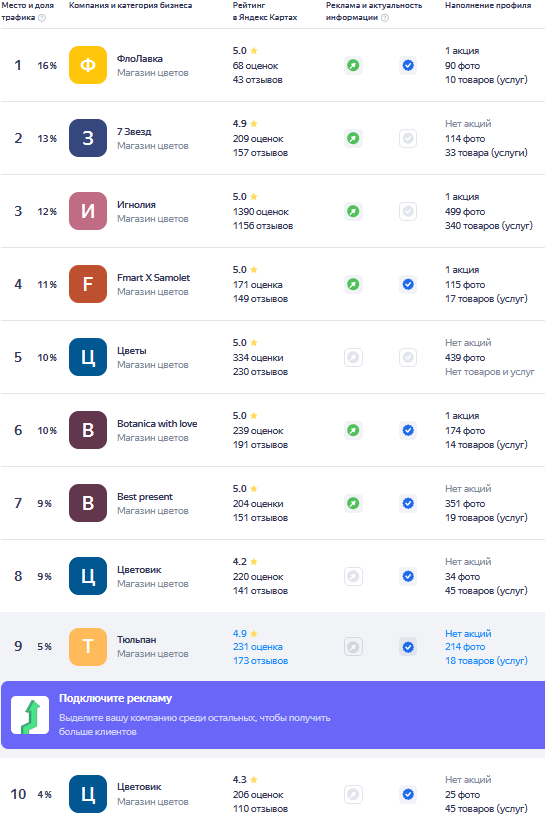The width and height of the screenshot is (545, 825).
Task: Click the green ad icon for ФлоЛавка
Action: (354, 65)
